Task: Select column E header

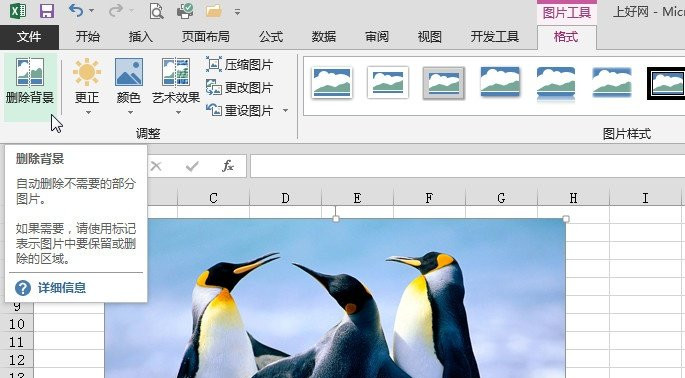Action: pyautogui.click(x=357, y=198)
